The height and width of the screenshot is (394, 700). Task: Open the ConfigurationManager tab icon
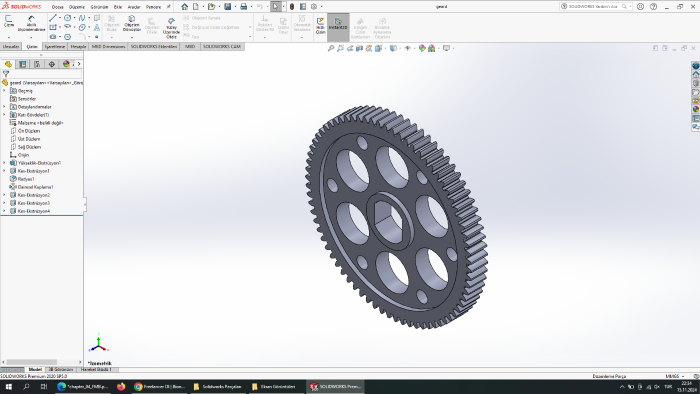click(37, 64)
